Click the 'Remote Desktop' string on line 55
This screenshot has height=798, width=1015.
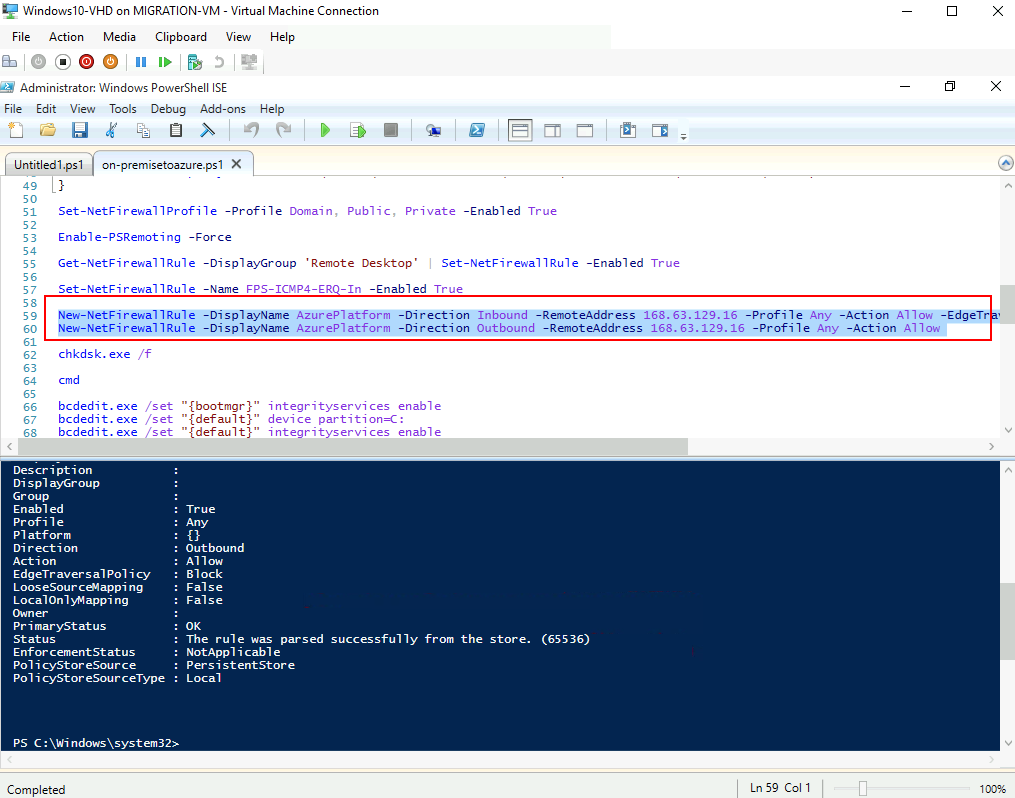click(x=361, y=263)
